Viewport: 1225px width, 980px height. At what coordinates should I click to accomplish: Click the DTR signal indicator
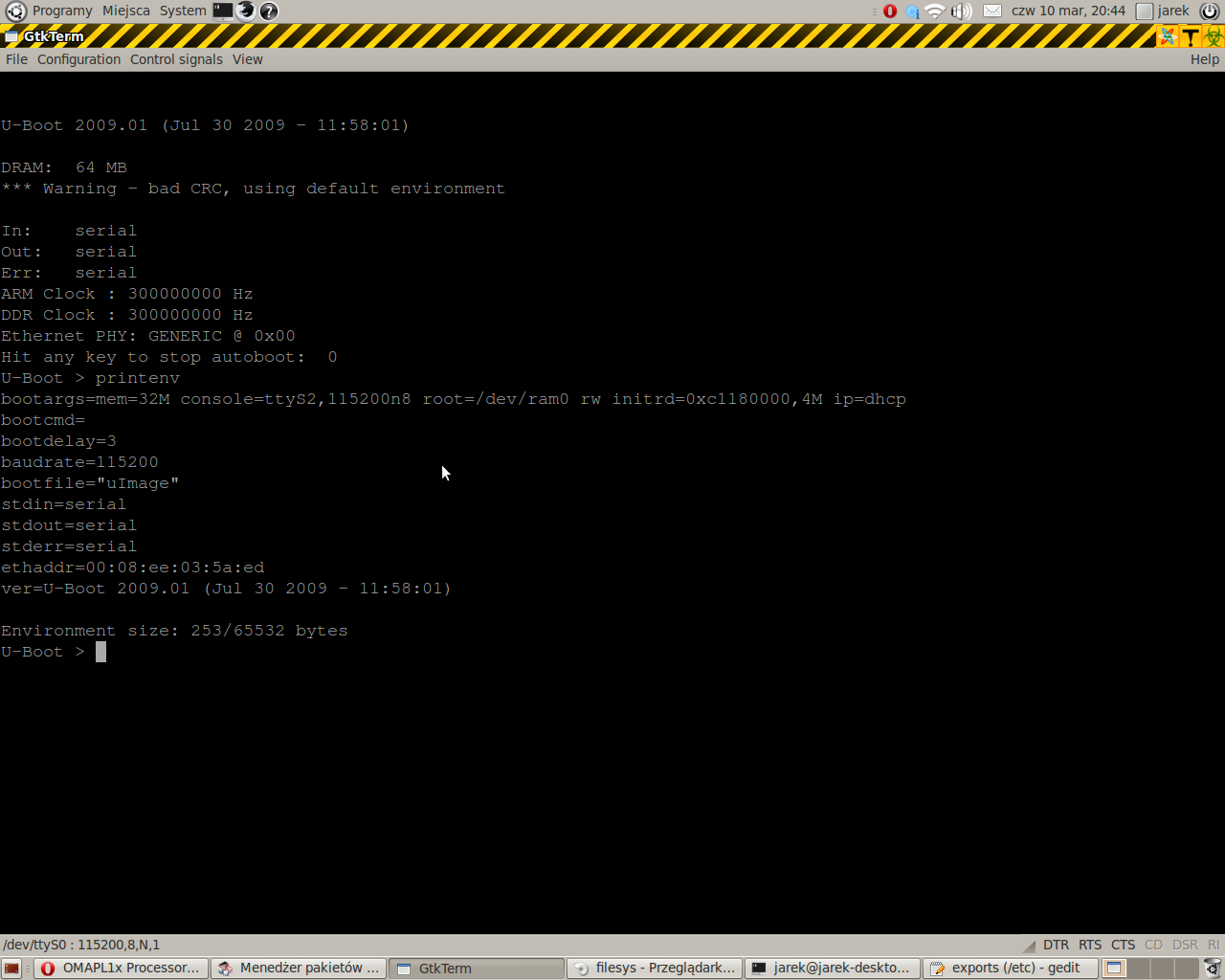tap(1056, 945)
